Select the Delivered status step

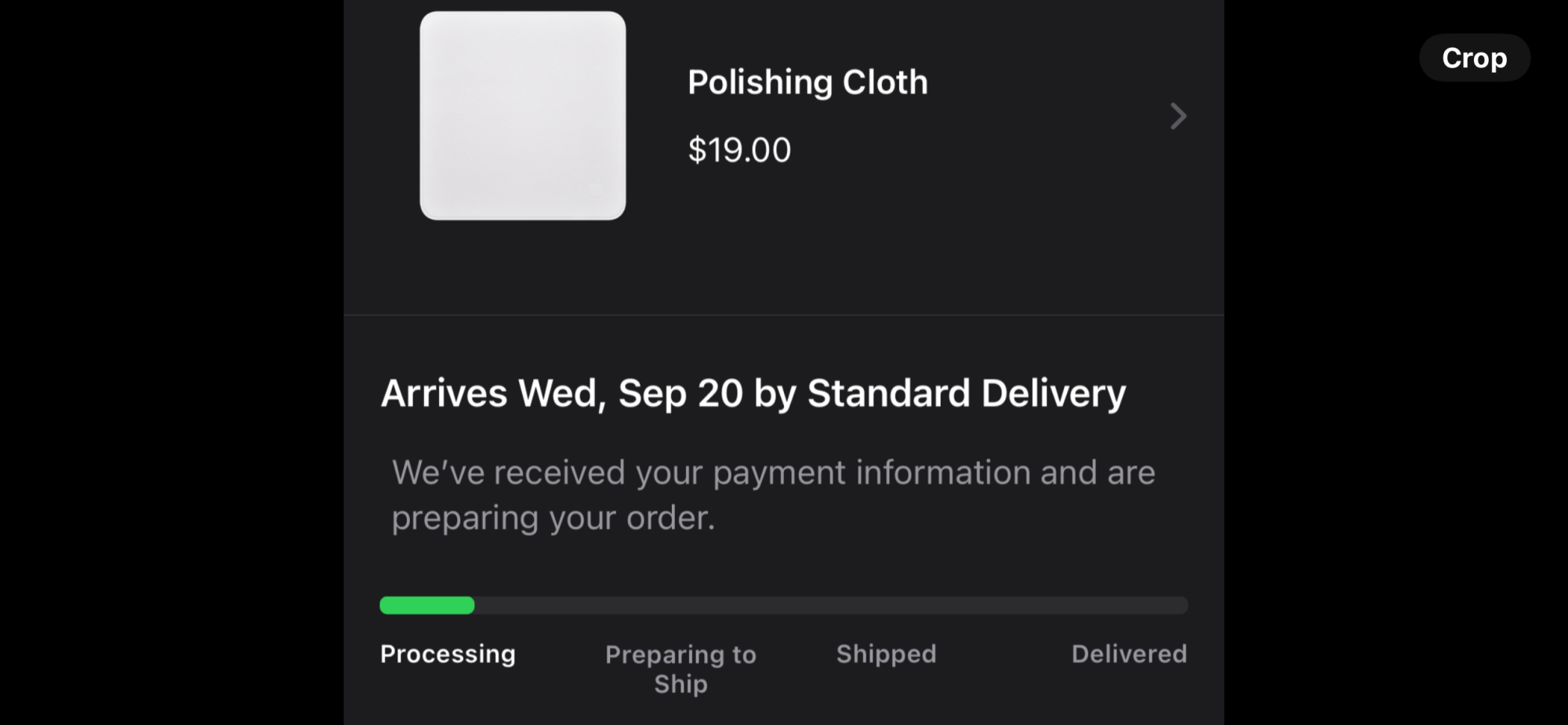[x=1129, y=654]
